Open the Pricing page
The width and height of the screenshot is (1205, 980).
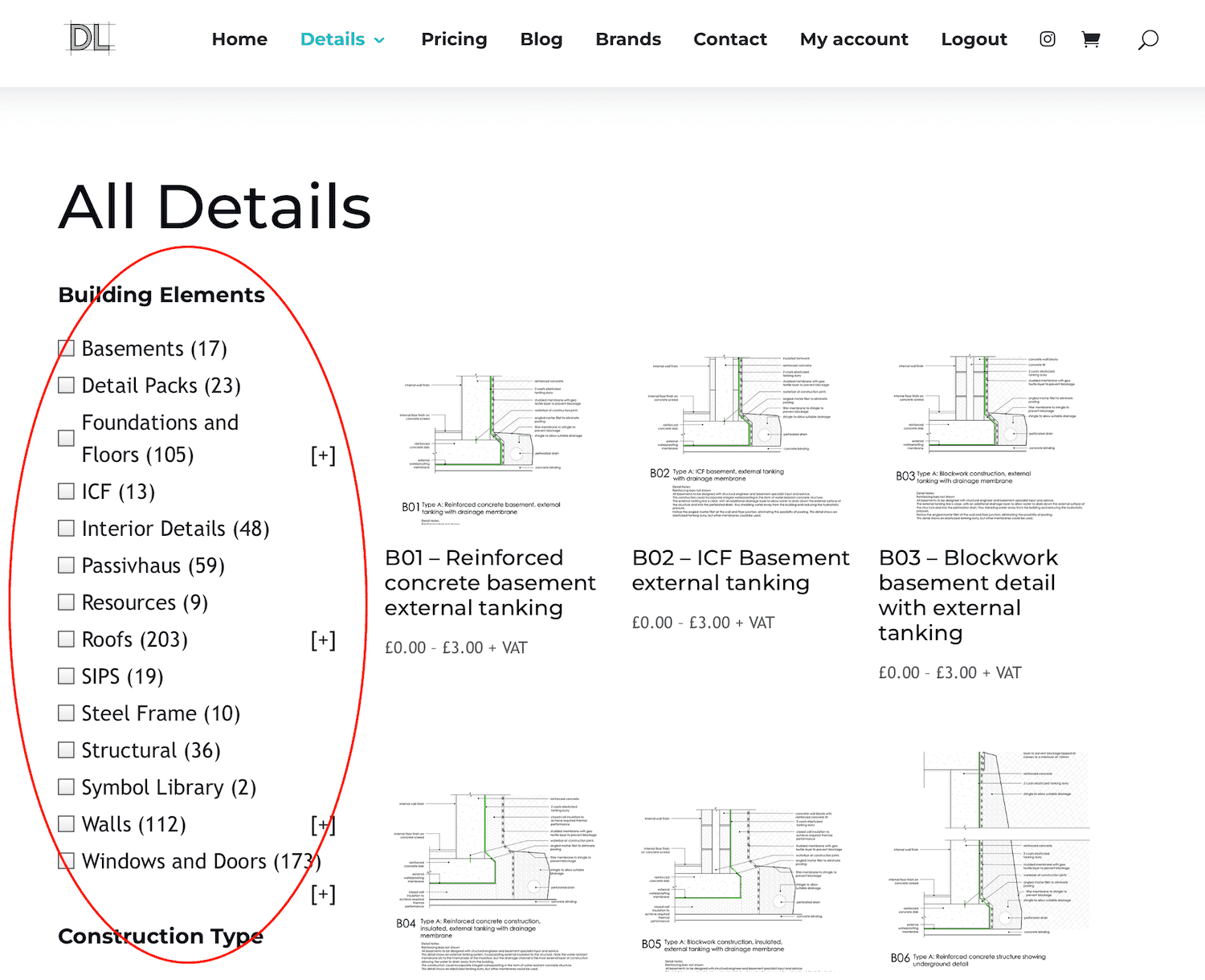(454, 39)
